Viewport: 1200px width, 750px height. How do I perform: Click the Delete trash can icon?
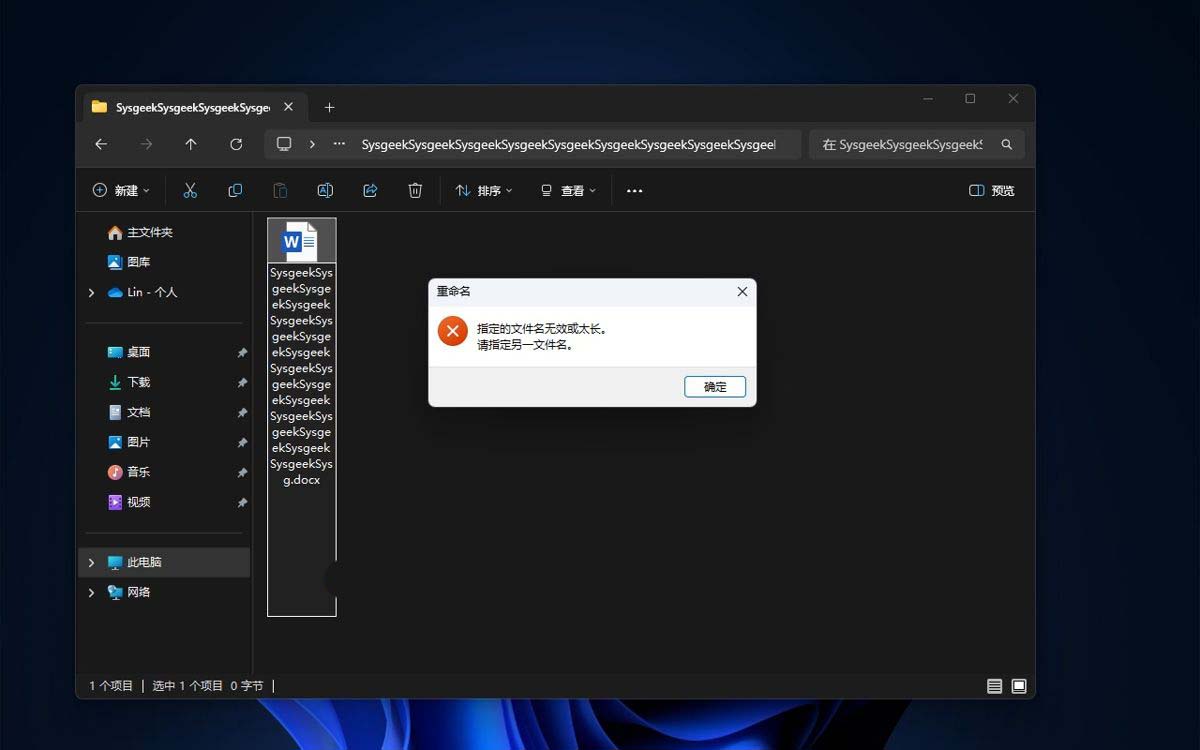(415, 190)
